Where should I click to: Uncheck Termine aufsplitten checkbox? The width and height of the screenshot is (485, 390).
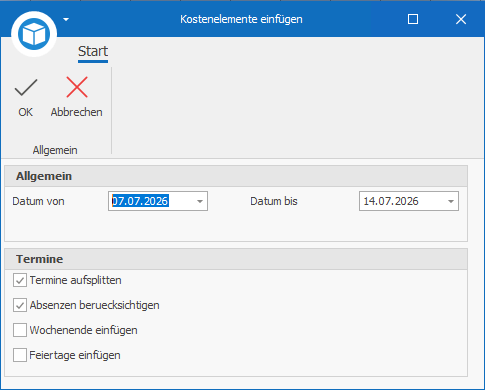pyautogui.click(x=20, y=280)
